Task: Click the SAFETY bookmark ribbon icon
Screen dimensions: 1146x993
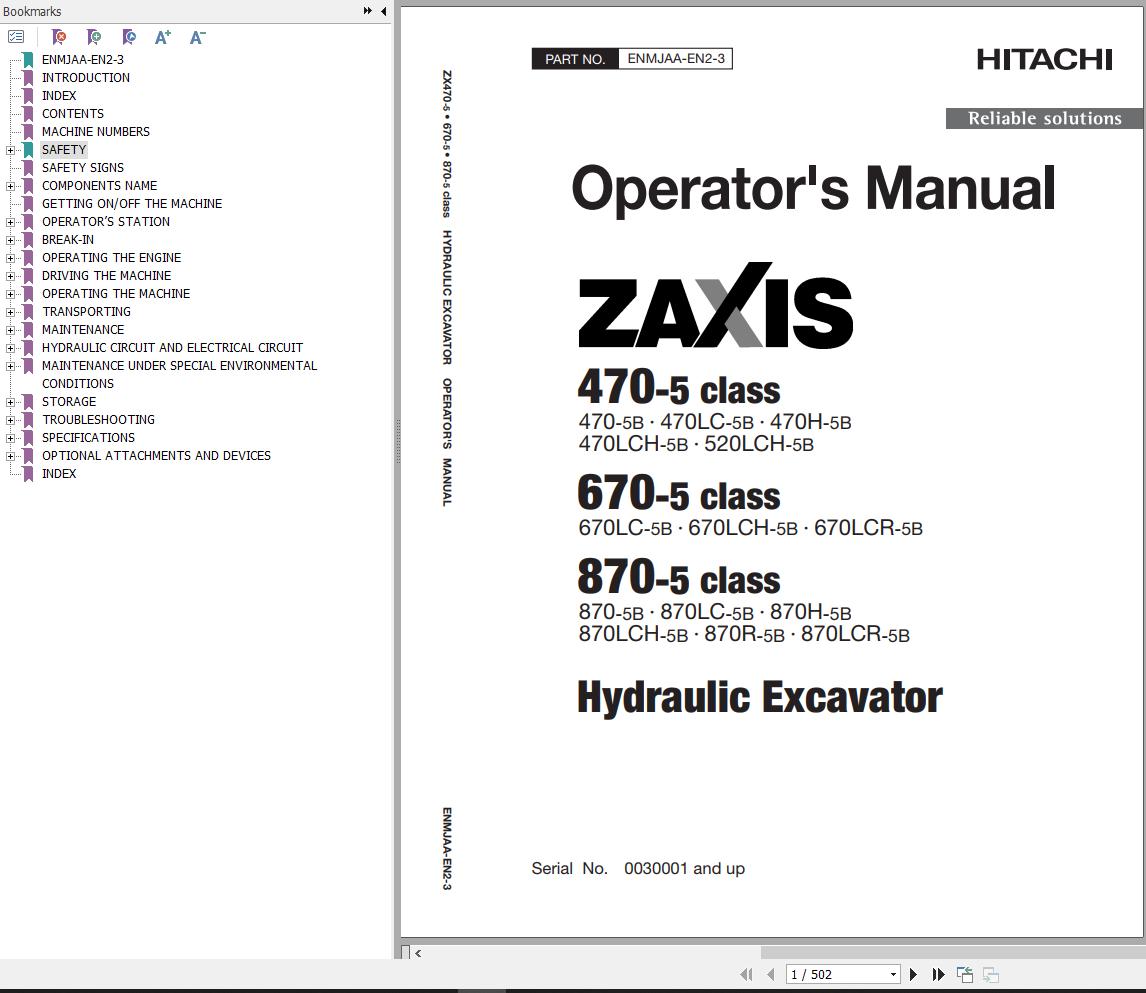Action: click(x=29, y=150)
